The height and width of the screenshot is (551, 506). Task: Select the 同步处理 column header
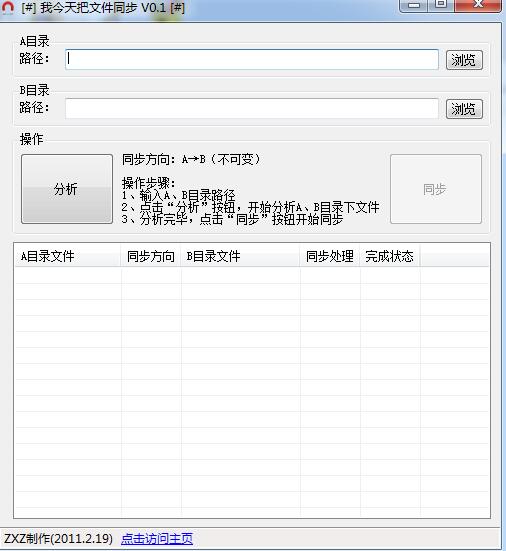pyautogui.click(x=330, y=256)
